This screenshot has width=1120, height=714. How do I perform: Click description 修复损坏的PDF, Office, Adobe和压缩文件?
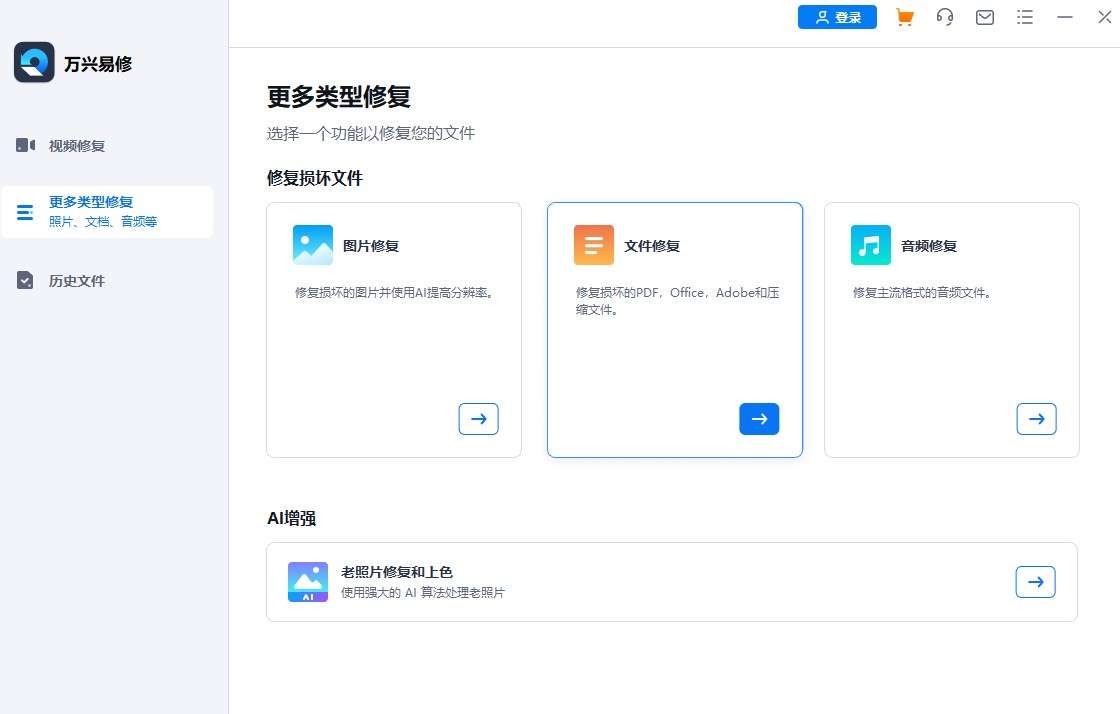point(678,301)
